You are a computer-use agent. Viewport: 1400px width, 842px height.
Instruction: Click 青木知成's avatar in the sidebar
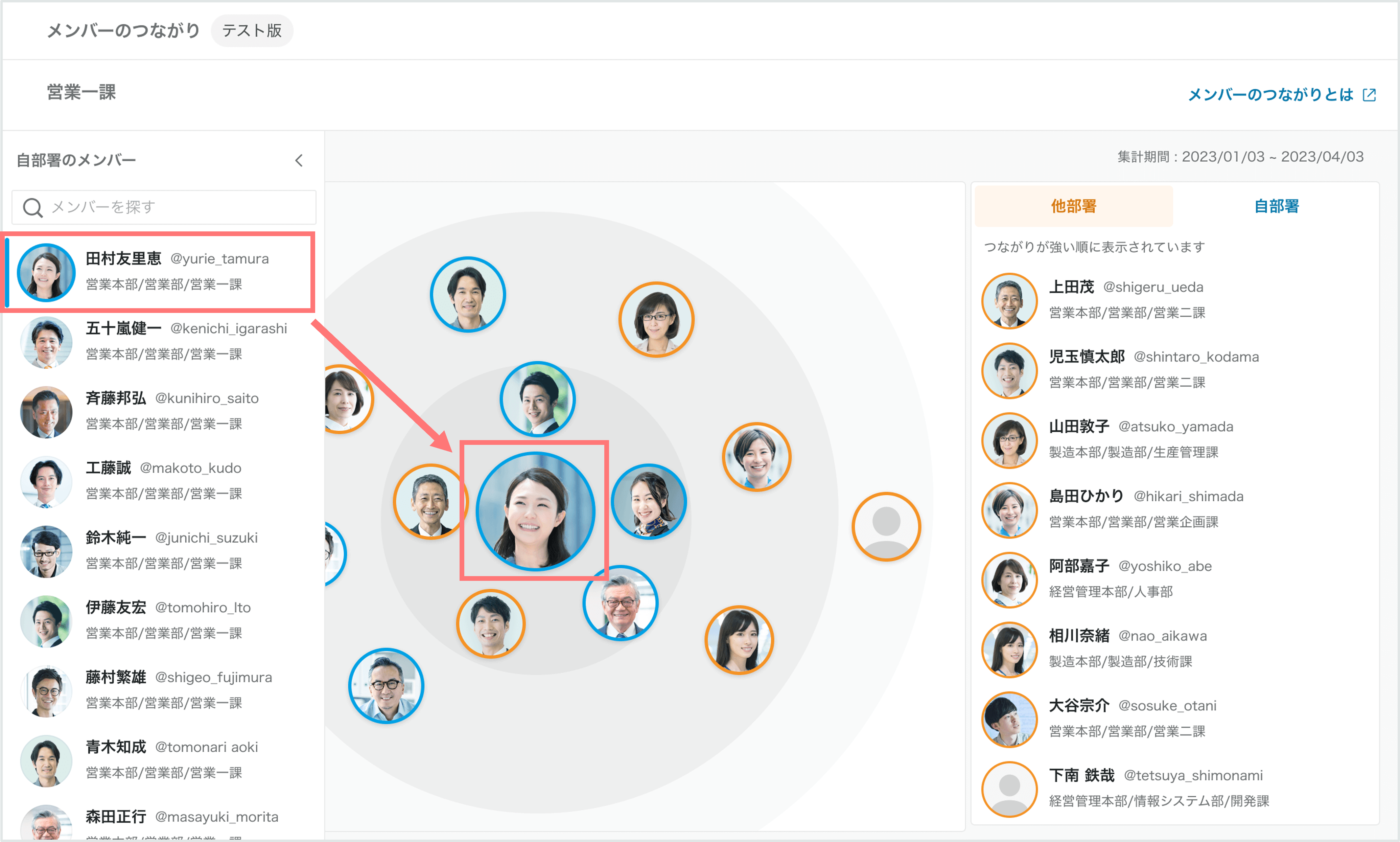point(46,761)
